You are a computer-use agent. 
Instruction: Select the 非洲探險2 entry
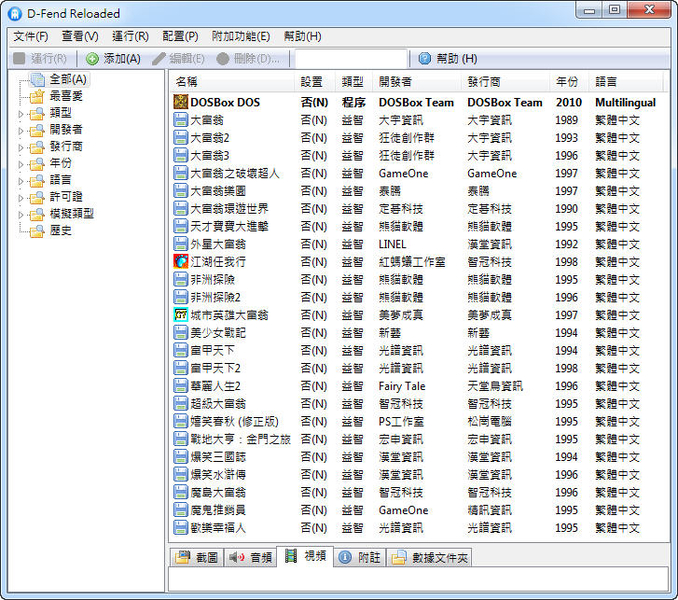pyautogui.click(x=215, y=297)
